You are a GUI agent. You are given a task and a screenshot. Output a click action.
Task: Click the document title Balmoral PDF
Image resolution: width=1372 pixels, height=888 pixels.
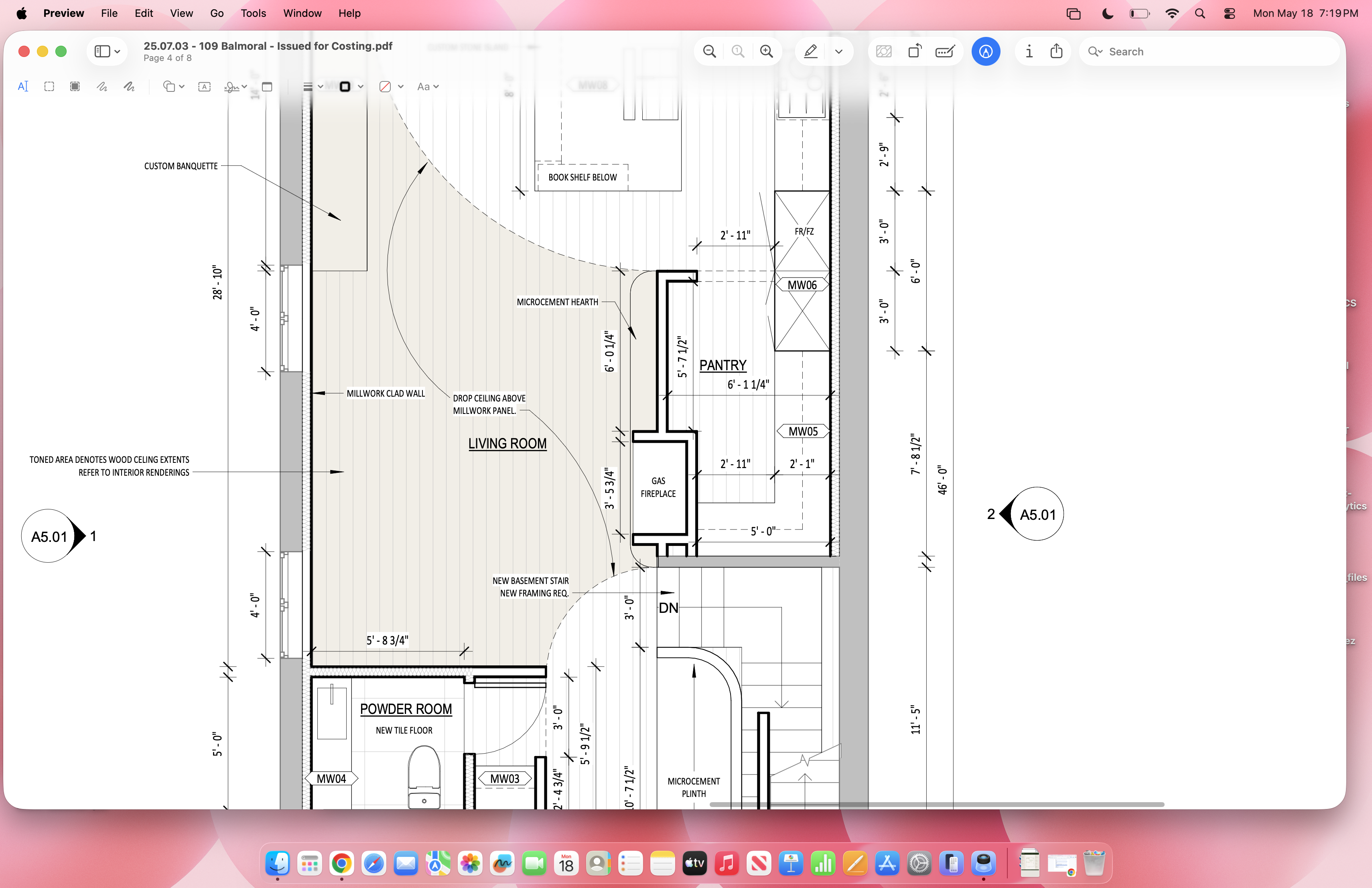(x=268, y=46)
